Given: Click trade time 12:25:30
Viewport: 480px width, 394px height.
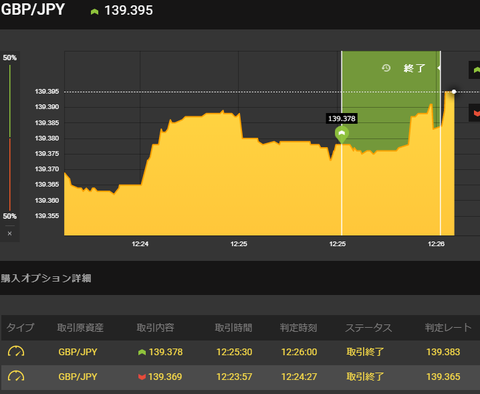Looking at the screenshot, I should tap(234, 352).
